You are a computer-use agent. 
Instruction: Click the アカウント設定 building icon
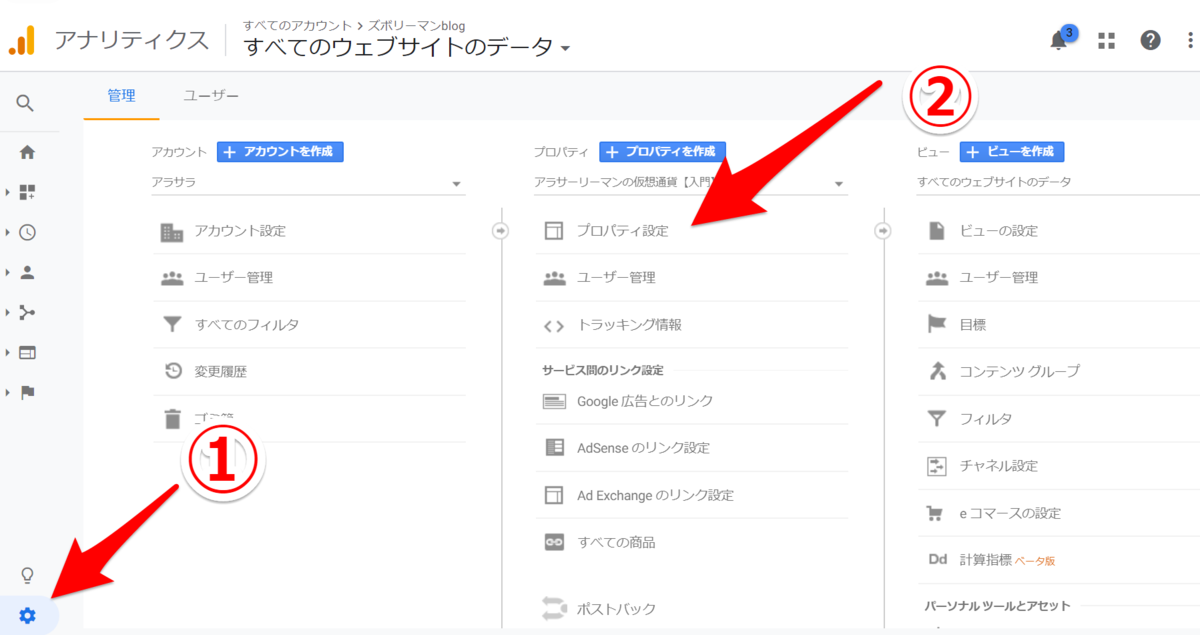[173, 231]
